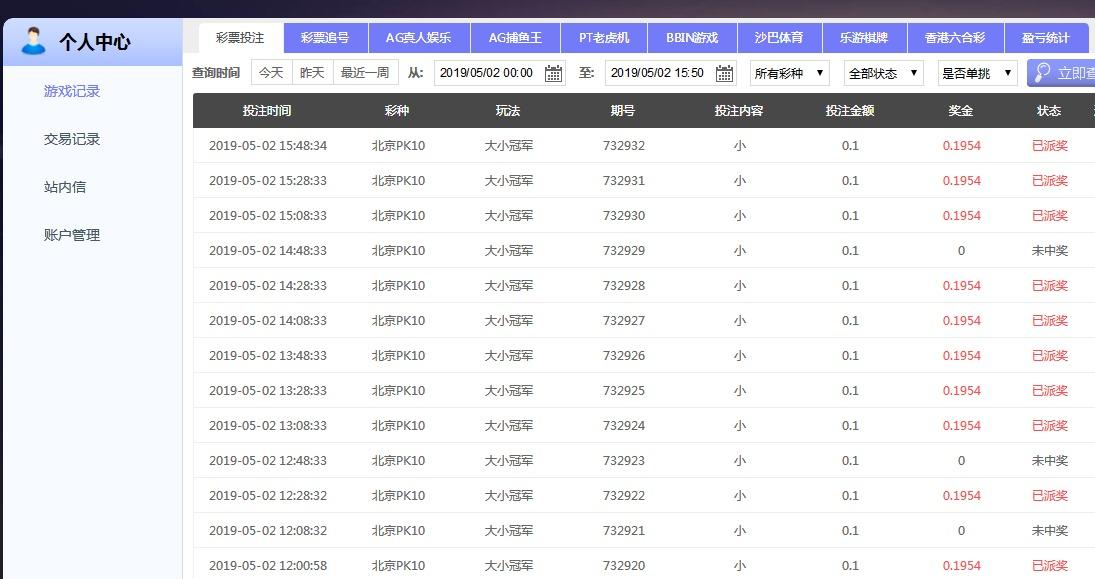The image size is (1095, 579).
Task: Open the AG真人娱乐 tab
Action: pyautogui.click(x=418, y=38)
